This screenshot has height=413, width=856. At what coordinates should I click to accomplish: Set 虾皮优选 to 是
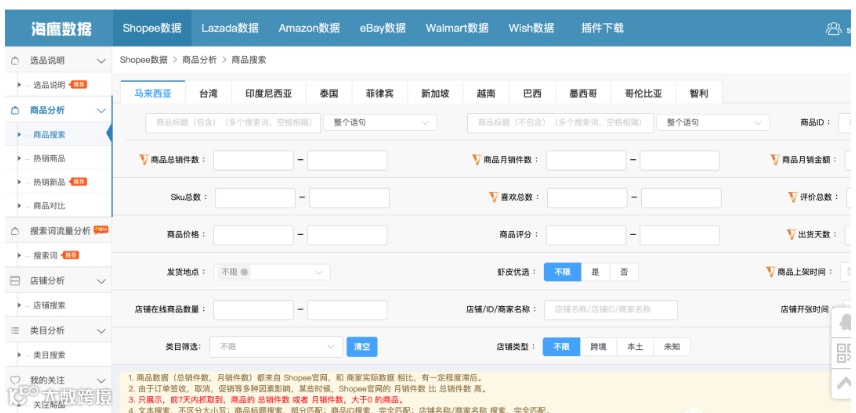pyautogui.click(x=595, y=272)
